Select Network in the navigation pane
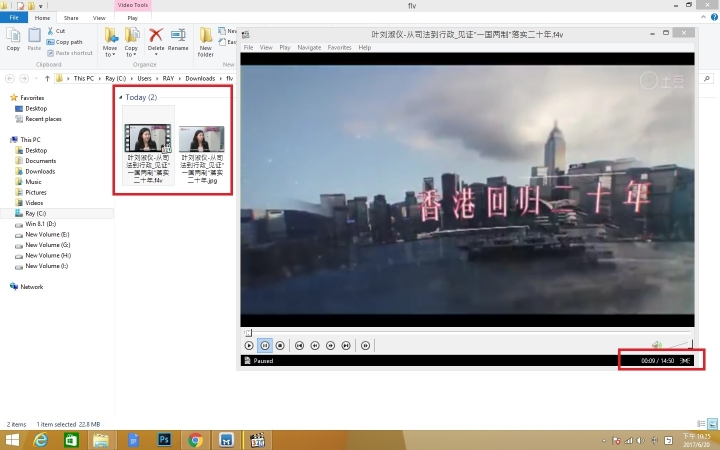The image size is (720, 450). [32, 287]
